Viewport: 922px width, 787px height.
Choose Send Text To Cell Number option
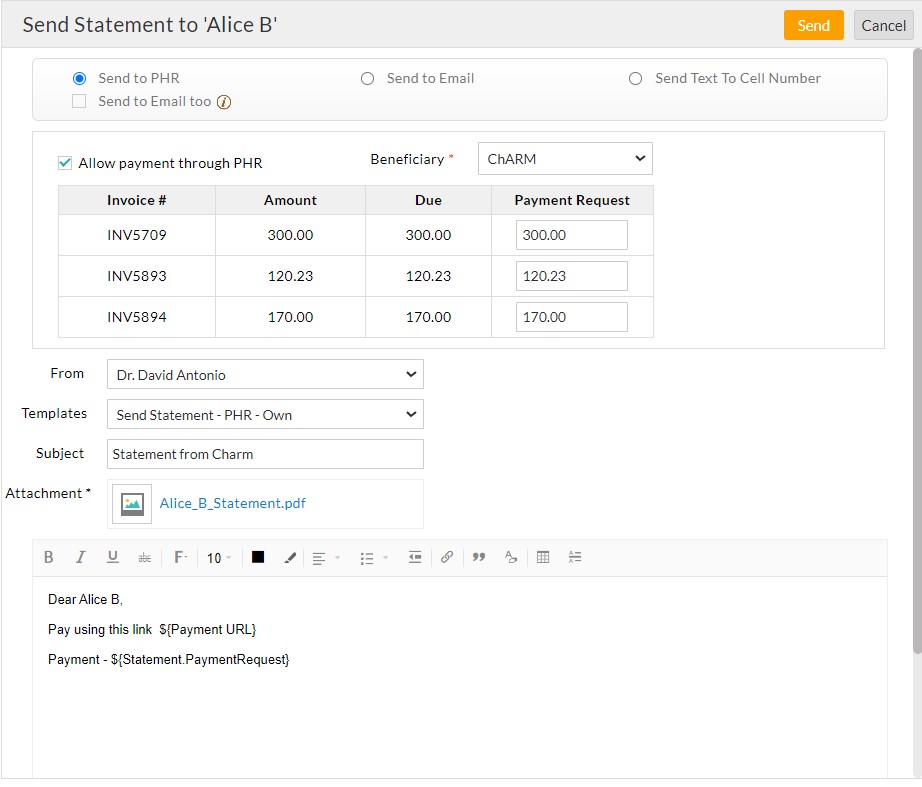point(635,78)
